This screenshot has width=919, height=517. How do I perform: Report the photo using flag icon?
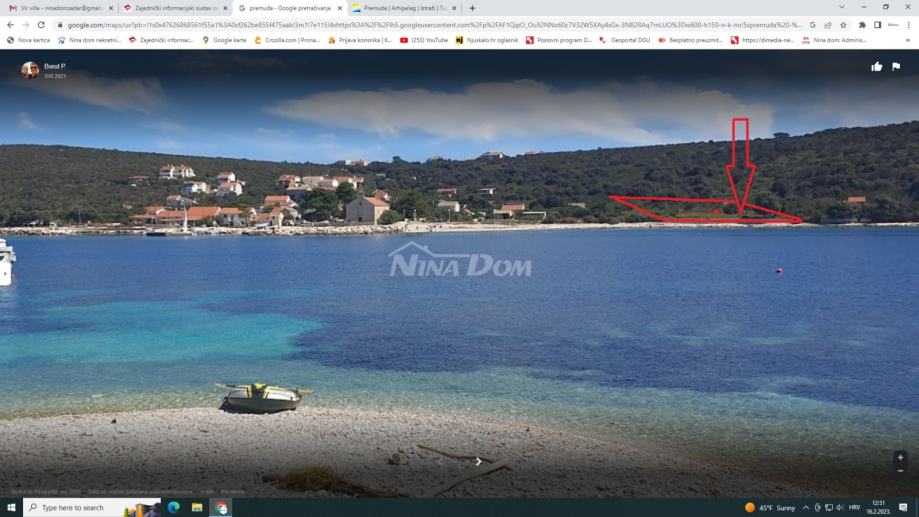(x=896, y=67)
